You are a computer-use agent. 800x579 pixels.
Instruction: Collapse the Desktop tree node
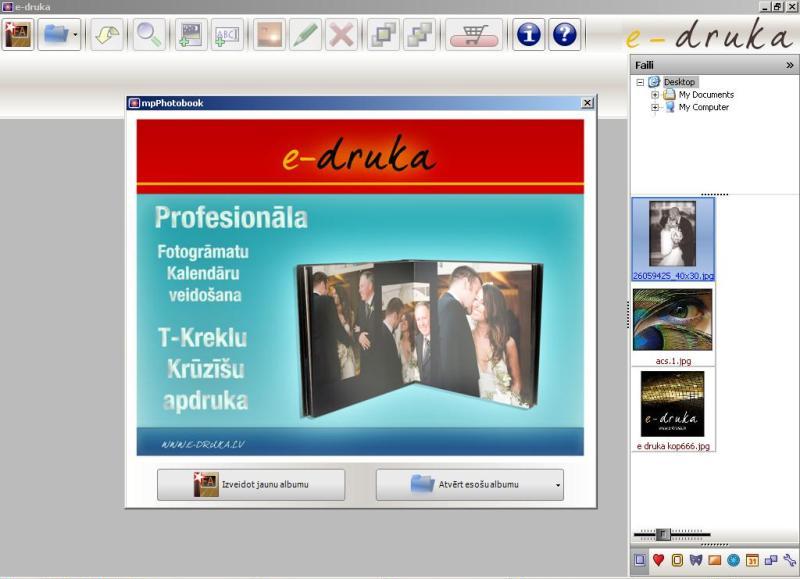click(x=640, y=82)
